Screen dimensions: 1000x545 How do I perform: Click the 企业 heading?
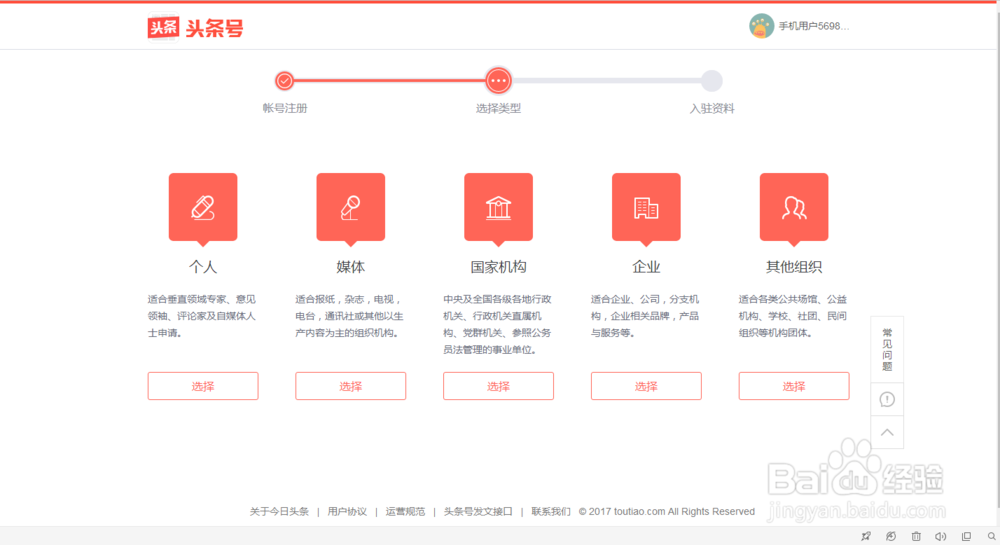(x=646, y=267)
